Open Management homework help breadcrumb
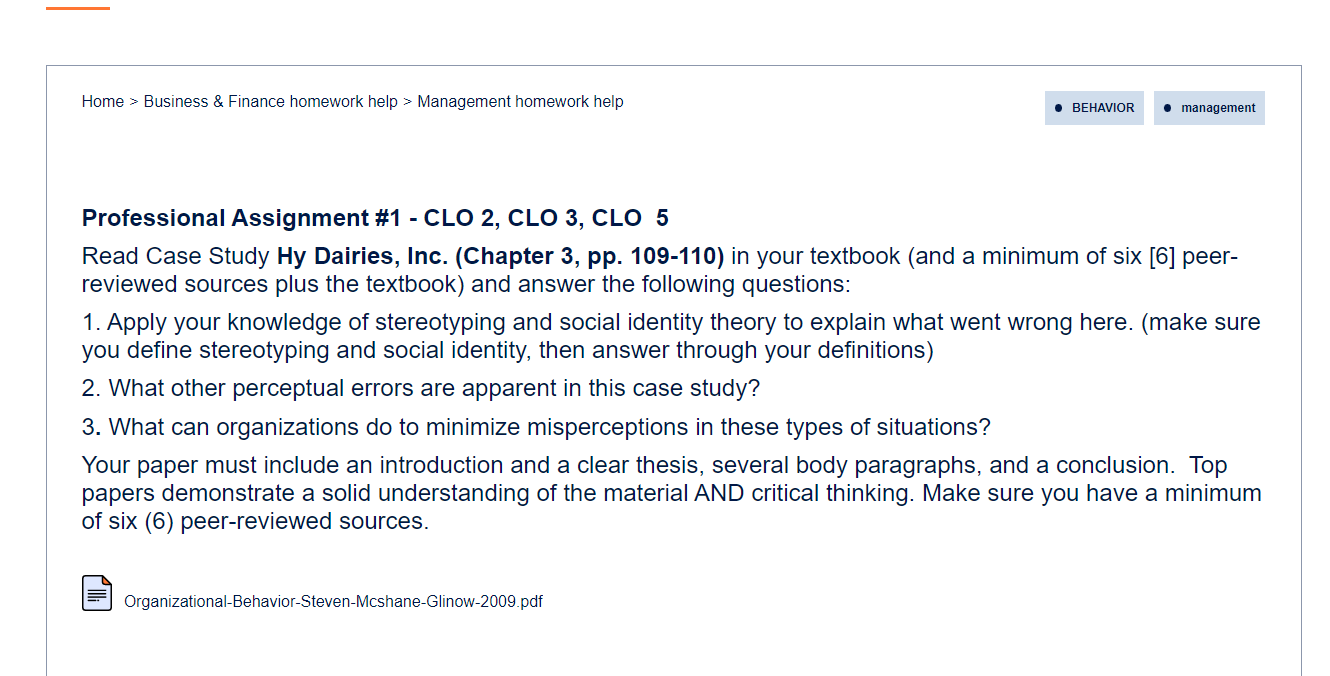This screenshot has height=676, width=1330. coord(520,101)
